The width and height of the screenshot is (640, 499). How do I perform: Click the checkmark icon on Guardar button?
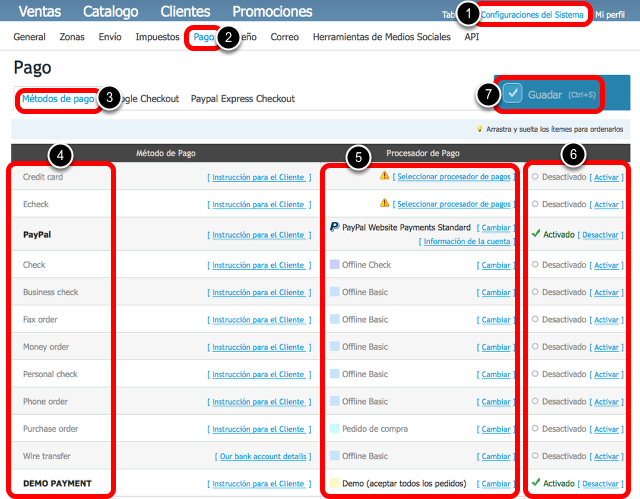(x=513, y=94)
